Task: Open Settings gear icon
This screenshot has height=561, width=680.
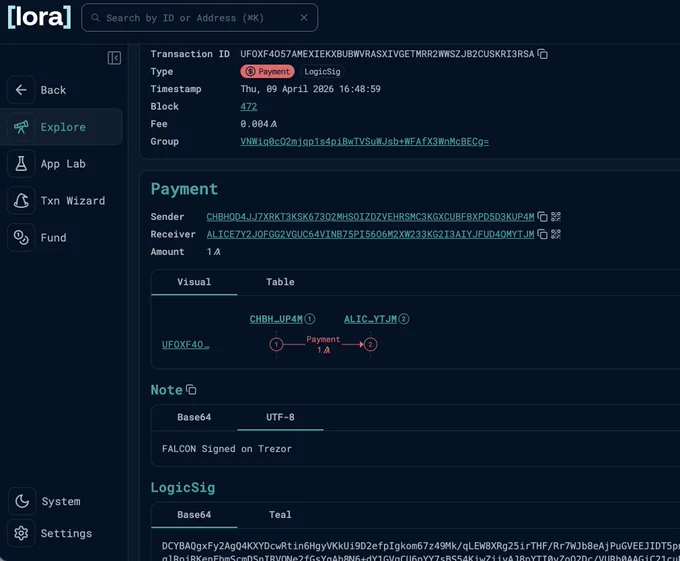Action: click(22, 533)
